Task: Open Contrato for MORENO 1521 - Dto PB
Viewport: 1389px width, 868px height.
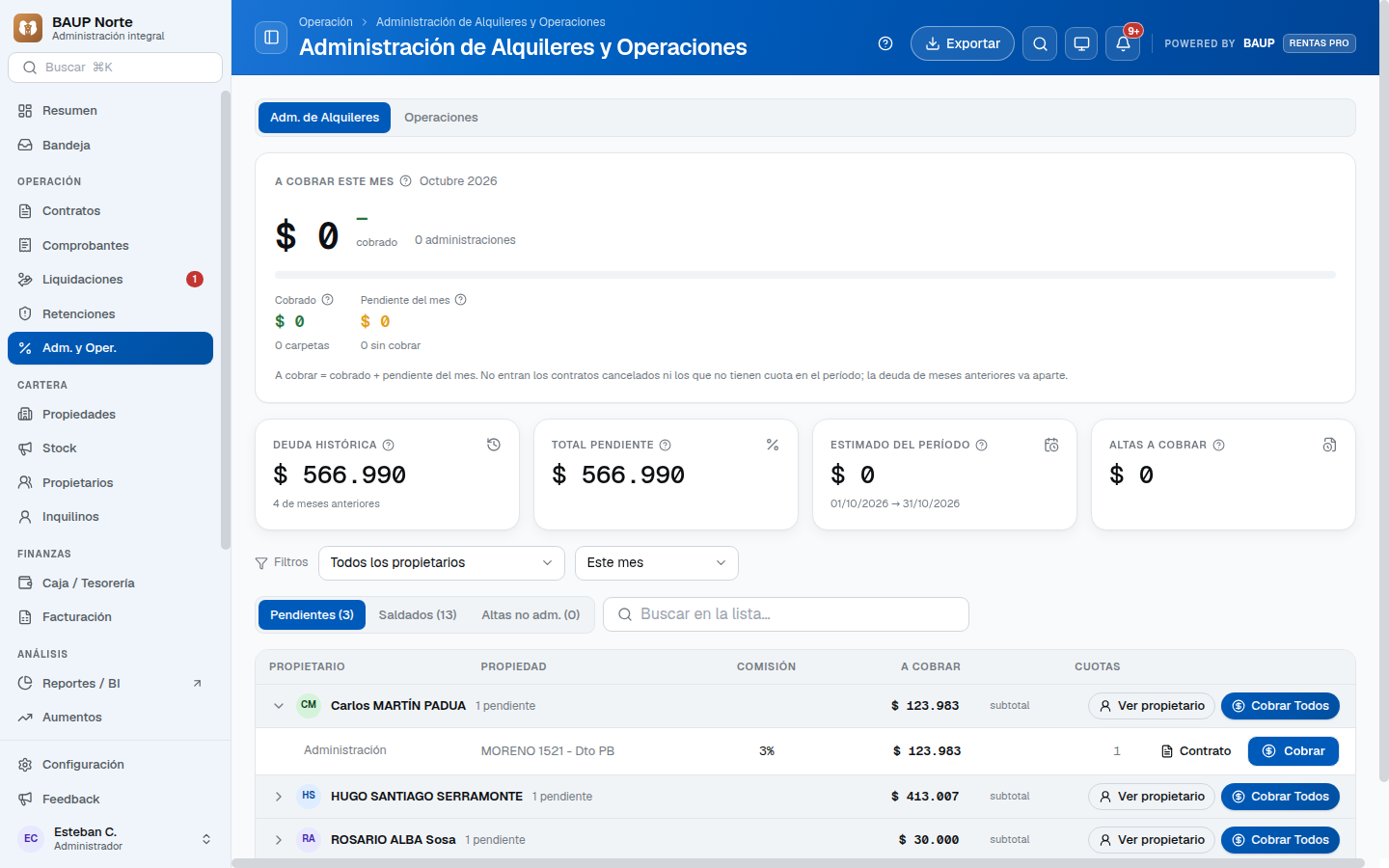Action: (1196, 751)
